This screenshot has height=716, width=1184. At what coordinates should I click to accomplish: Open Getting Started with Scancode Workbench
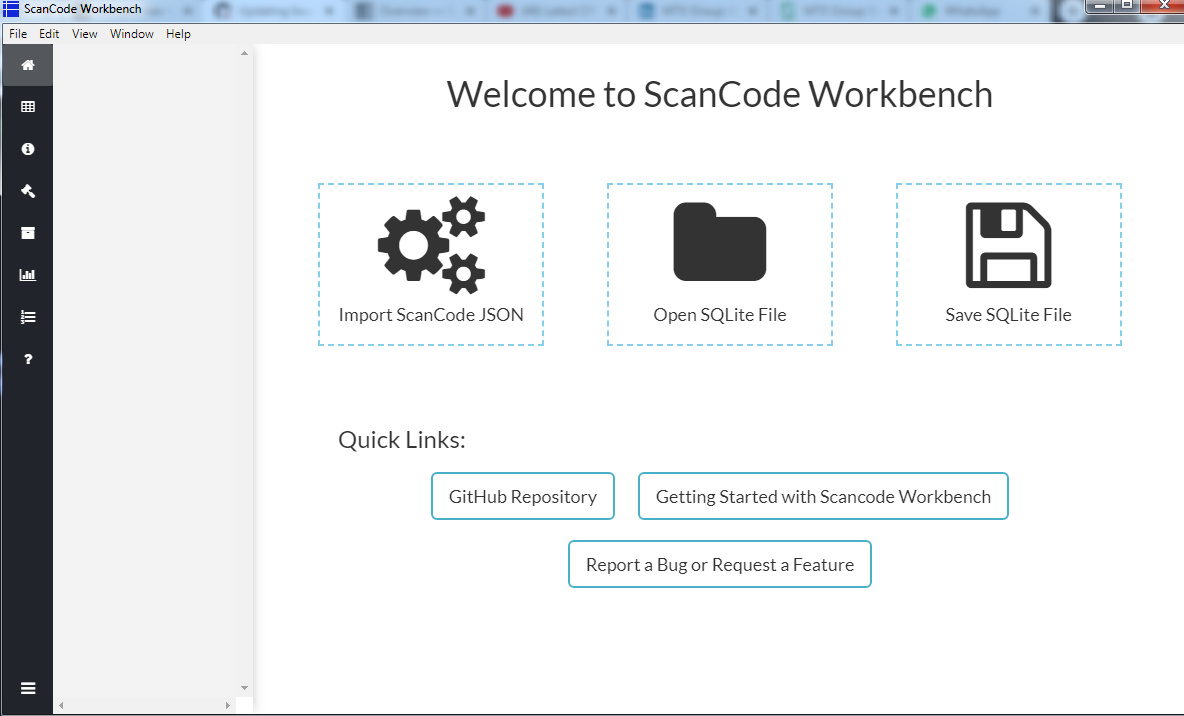point(823,496)
